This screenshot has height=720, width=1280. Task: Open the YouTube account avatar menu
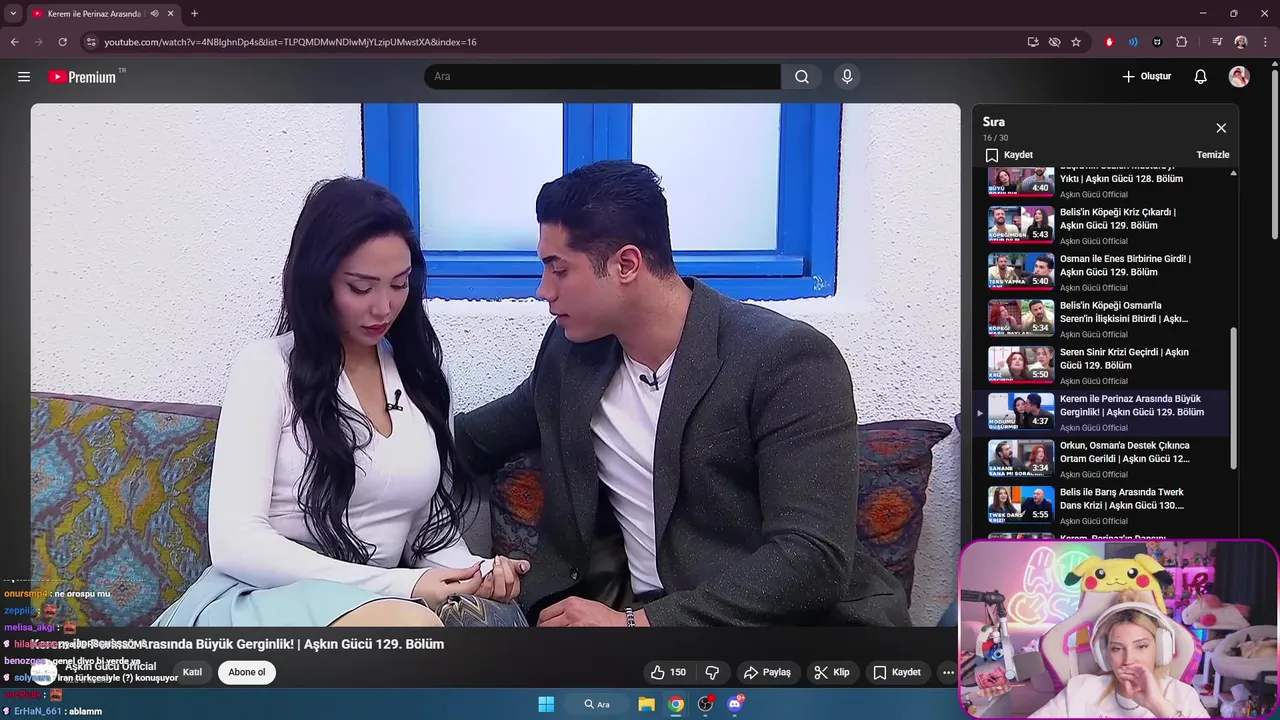coord(1239,76)
